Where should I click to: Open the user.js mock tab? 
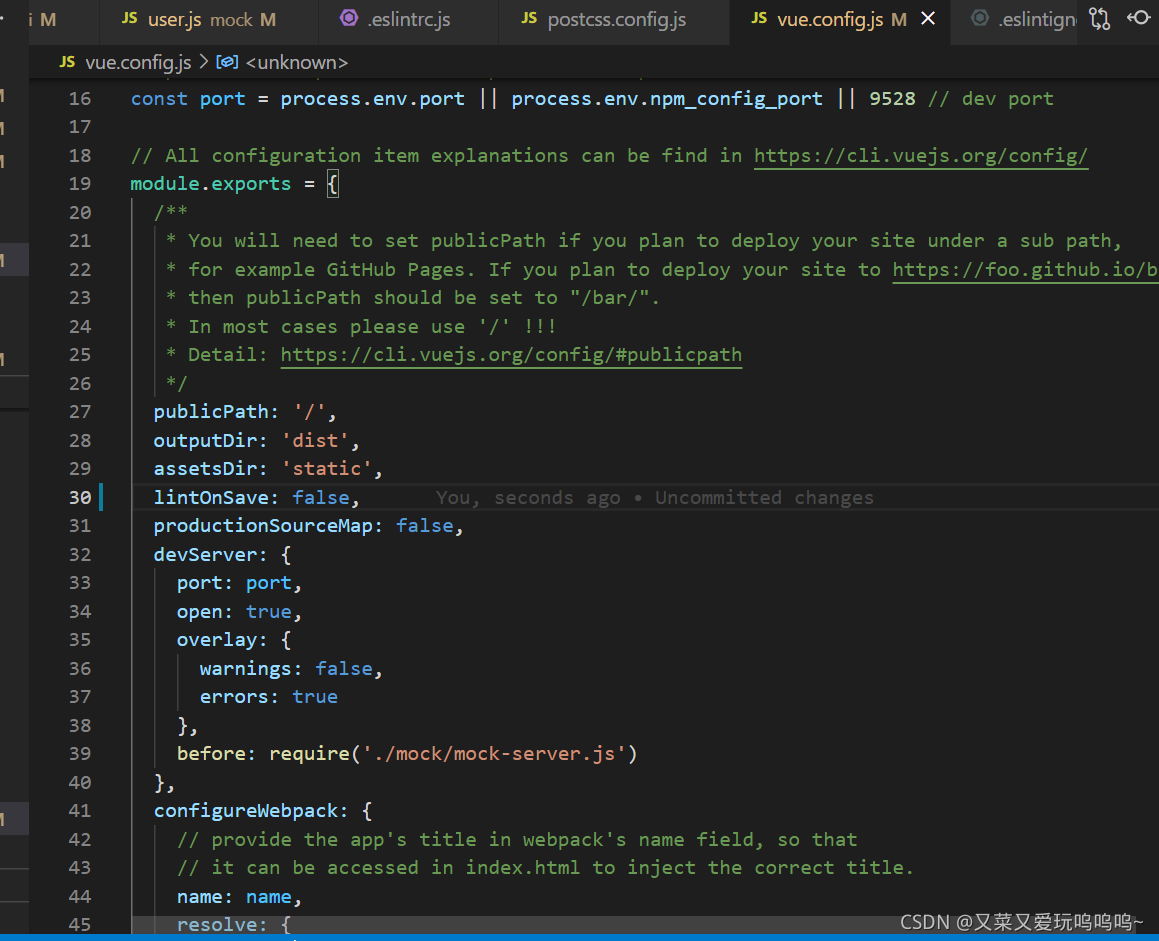209,20
